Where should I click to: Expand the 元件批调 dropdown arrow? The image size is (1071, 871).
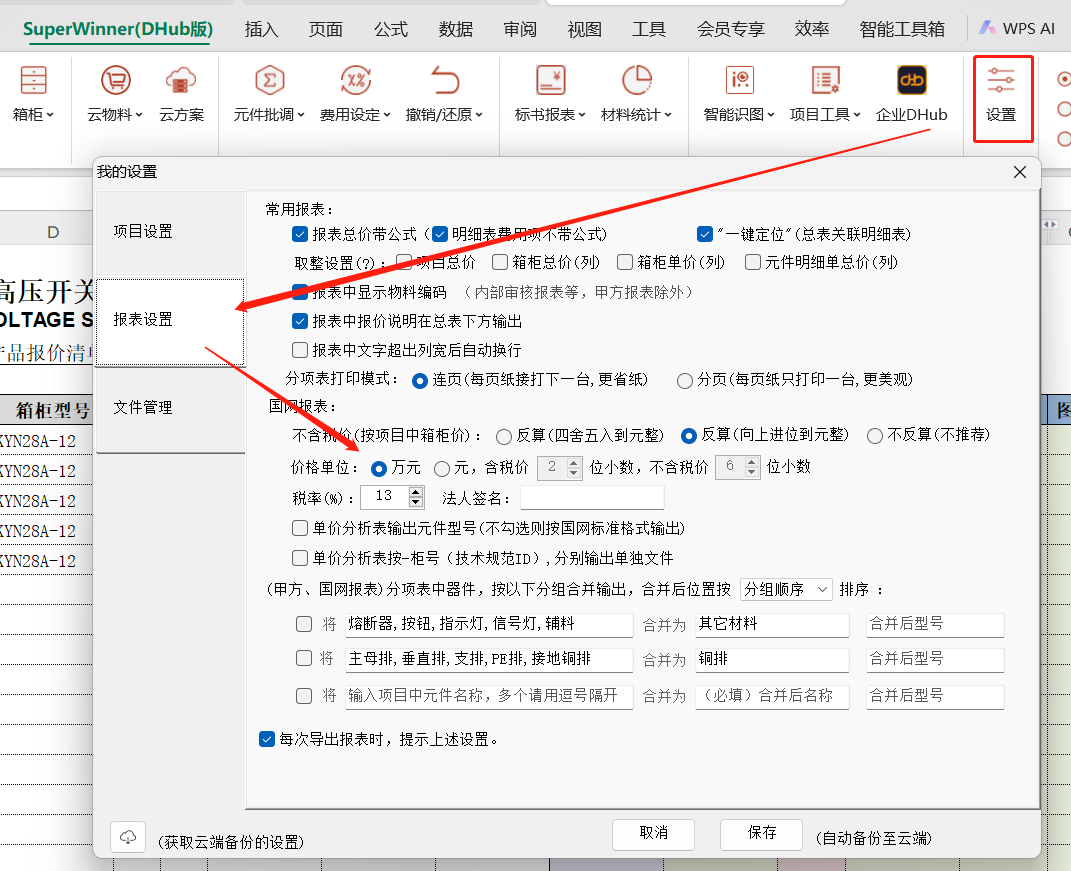[301, 115]
